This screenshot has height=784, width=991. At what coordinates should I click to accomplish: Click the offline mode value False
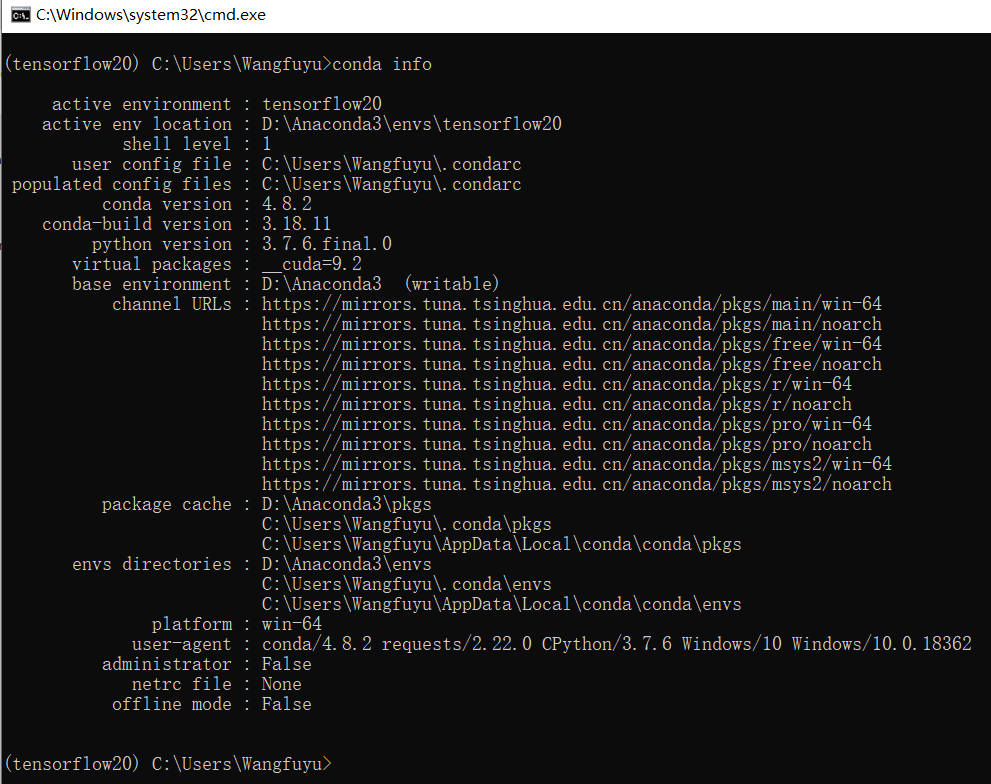click(287, 704)
